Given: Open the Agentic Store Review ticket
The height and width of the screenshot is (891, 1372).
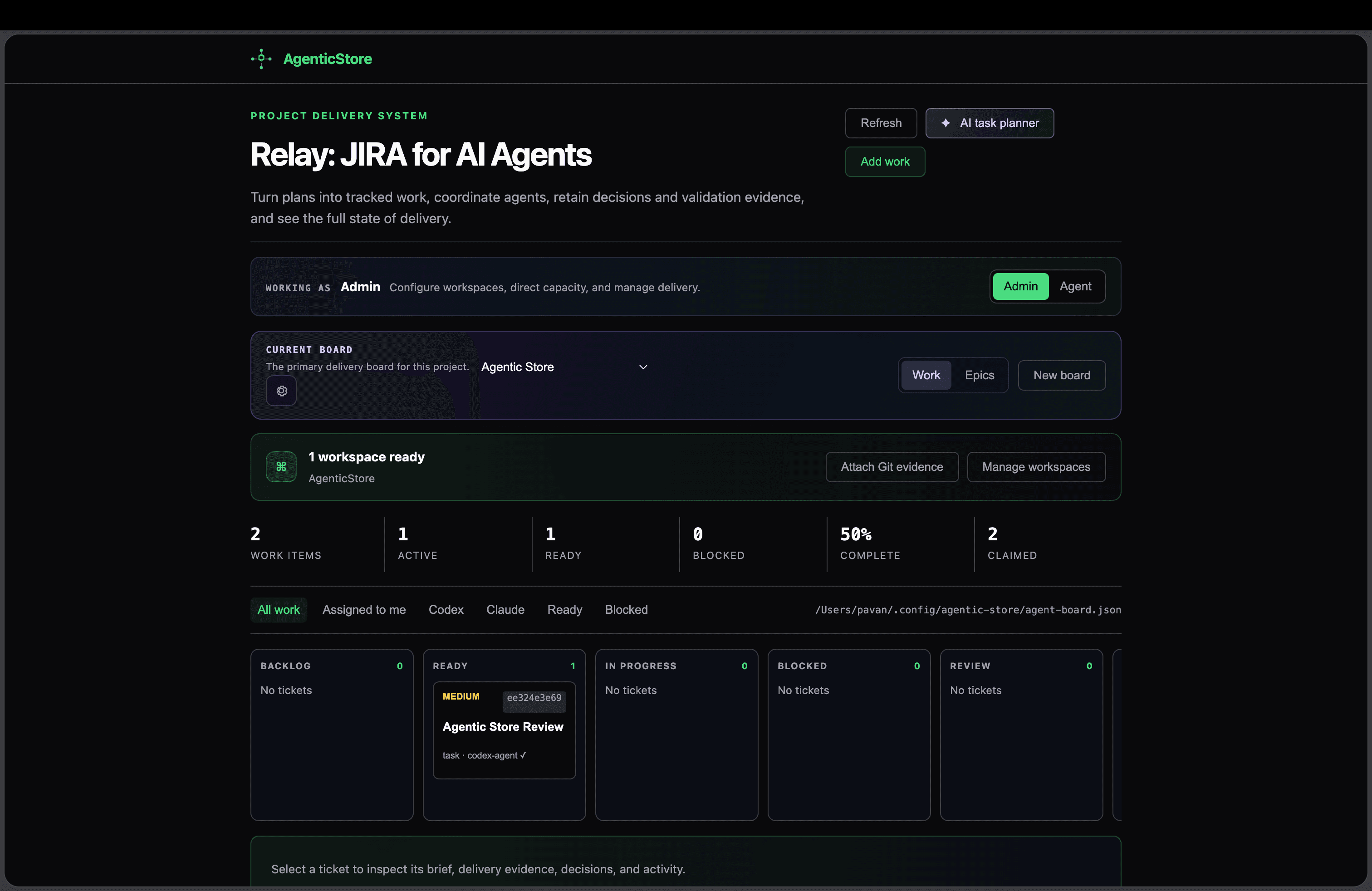Looking at the screenshot, I should [x=504, y=730].
